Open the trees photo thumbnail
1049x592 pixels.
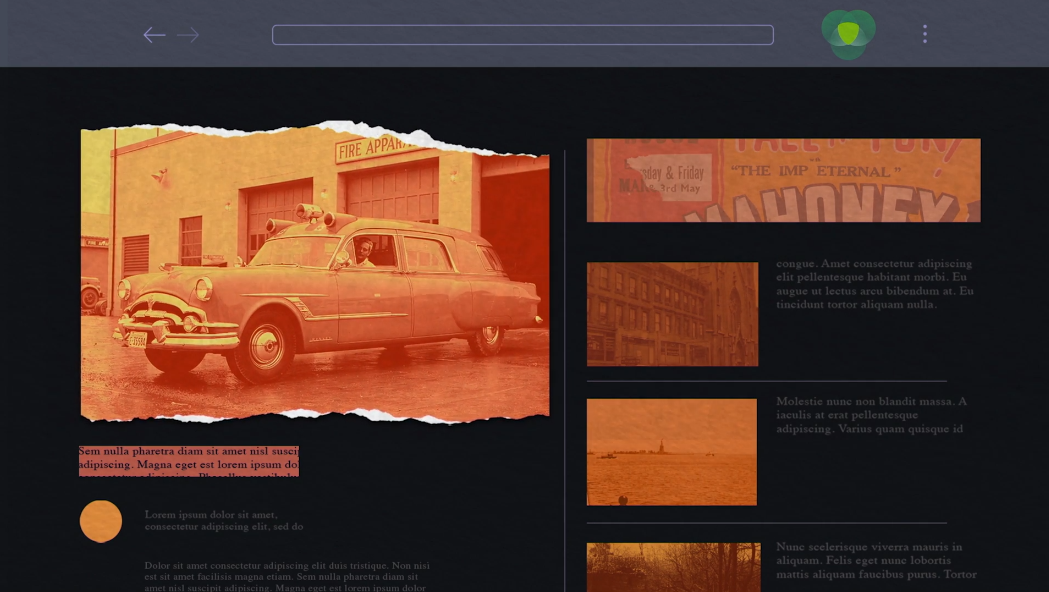(674, 567)
